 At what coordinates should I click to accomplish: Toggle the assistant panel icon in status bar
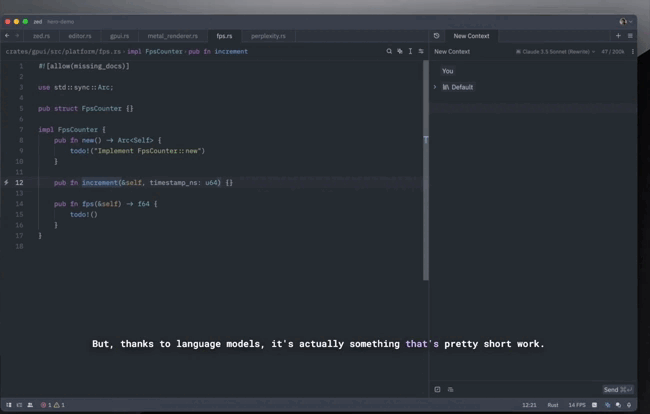[x=607, y=405]
